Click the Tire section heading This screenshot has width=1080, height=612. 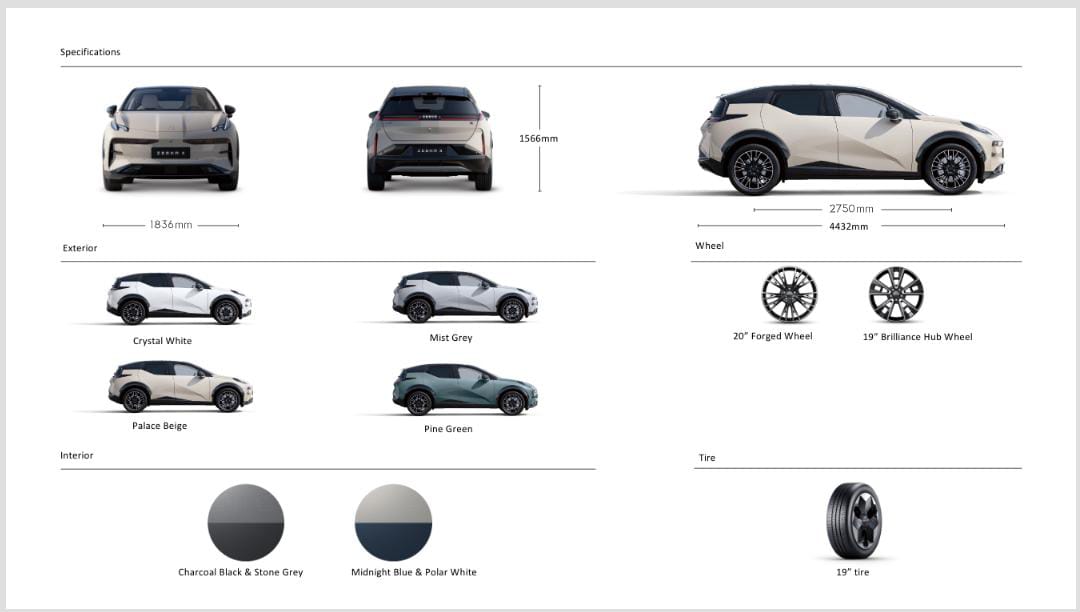pos(707,458)
